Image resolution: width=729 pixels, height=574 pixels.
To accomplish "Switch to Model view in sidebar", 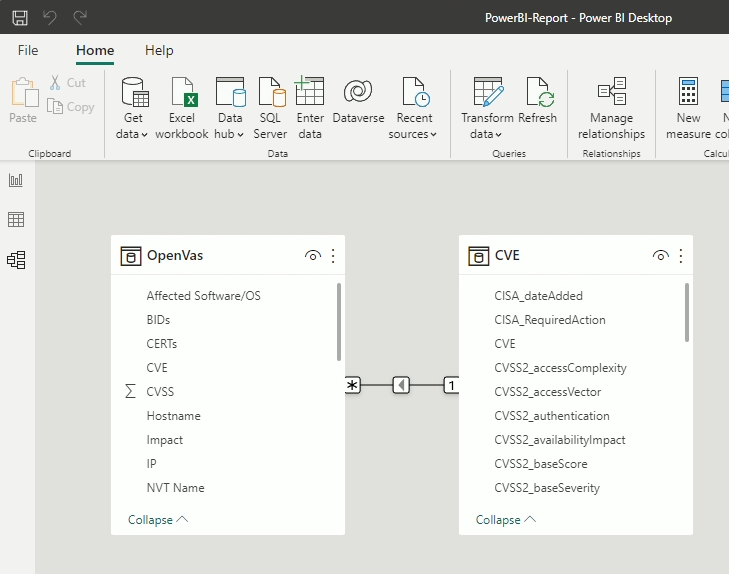I will point(16,260).
